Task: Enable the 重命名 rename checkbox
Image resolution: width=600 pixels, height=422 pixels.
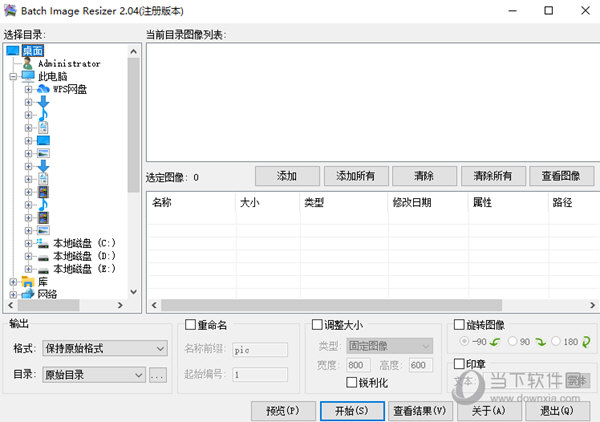Action: [x=190, y=325]
